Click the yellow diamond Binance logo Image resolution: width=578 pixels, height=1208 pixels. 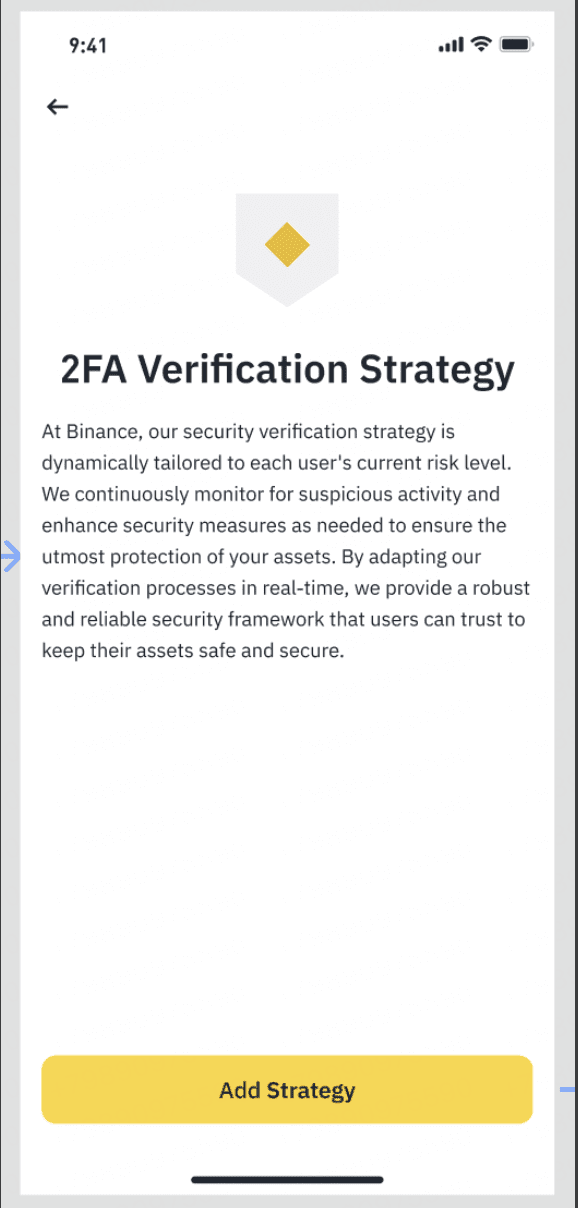[287, 245]
